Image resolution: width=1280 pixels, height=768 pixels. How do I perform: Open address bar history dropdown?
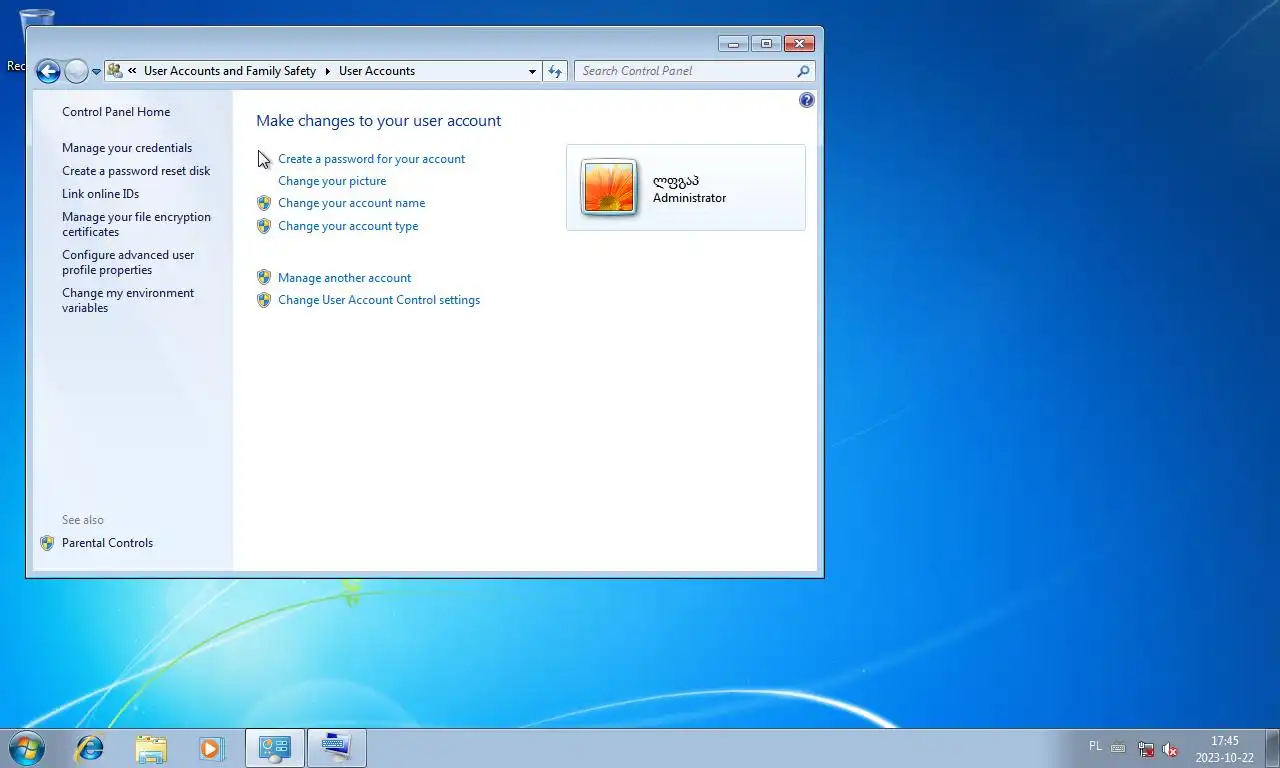532,71
